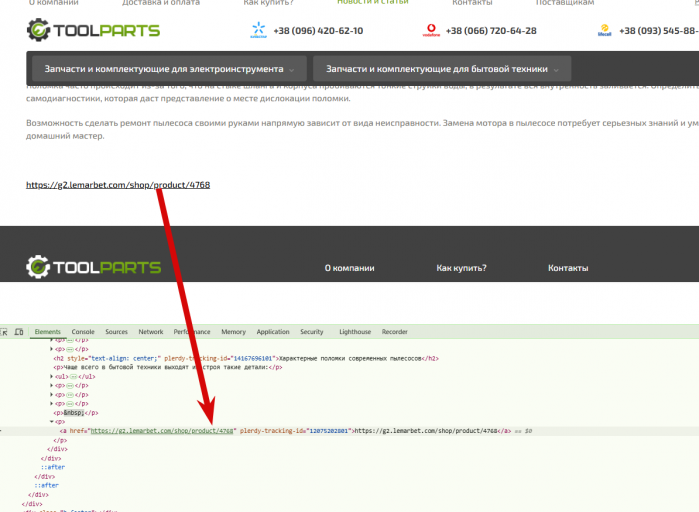Expand the collapsed p node directly below the ul
The width and height of the screenshot is (699, 512).
coord(51,385)
